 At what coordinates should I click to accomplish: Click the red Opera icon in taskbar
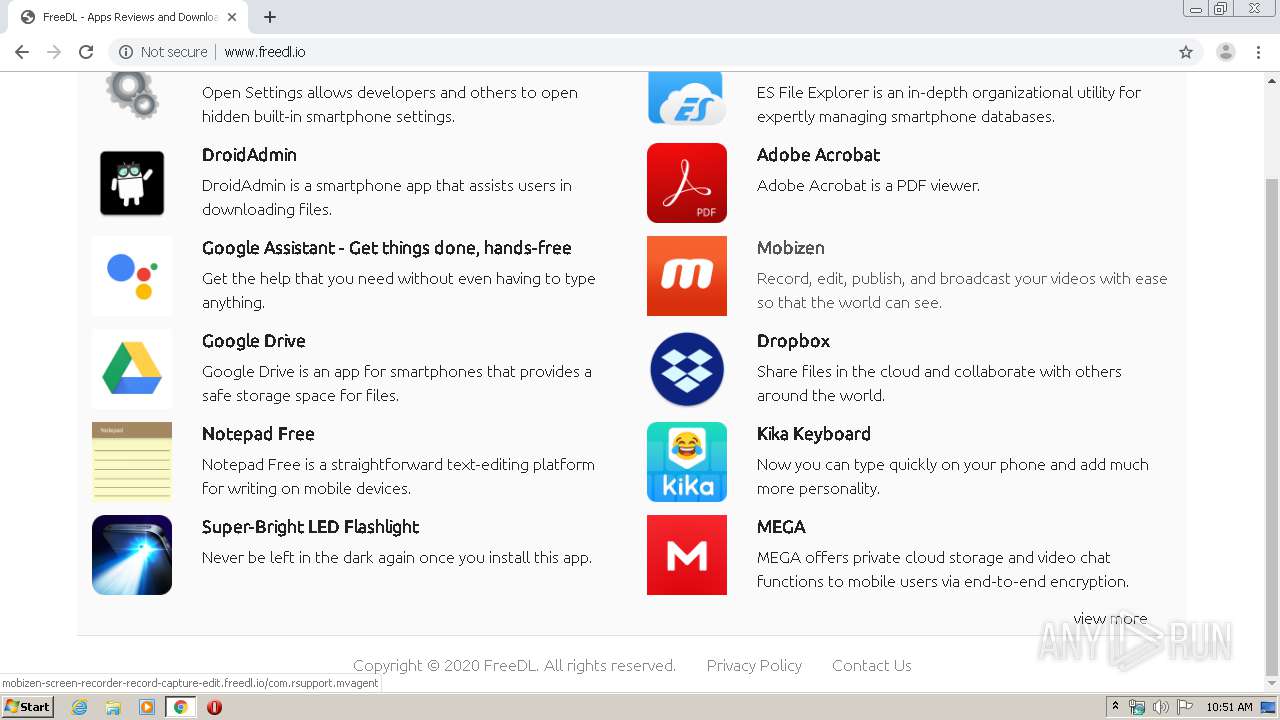pos(214,707)
